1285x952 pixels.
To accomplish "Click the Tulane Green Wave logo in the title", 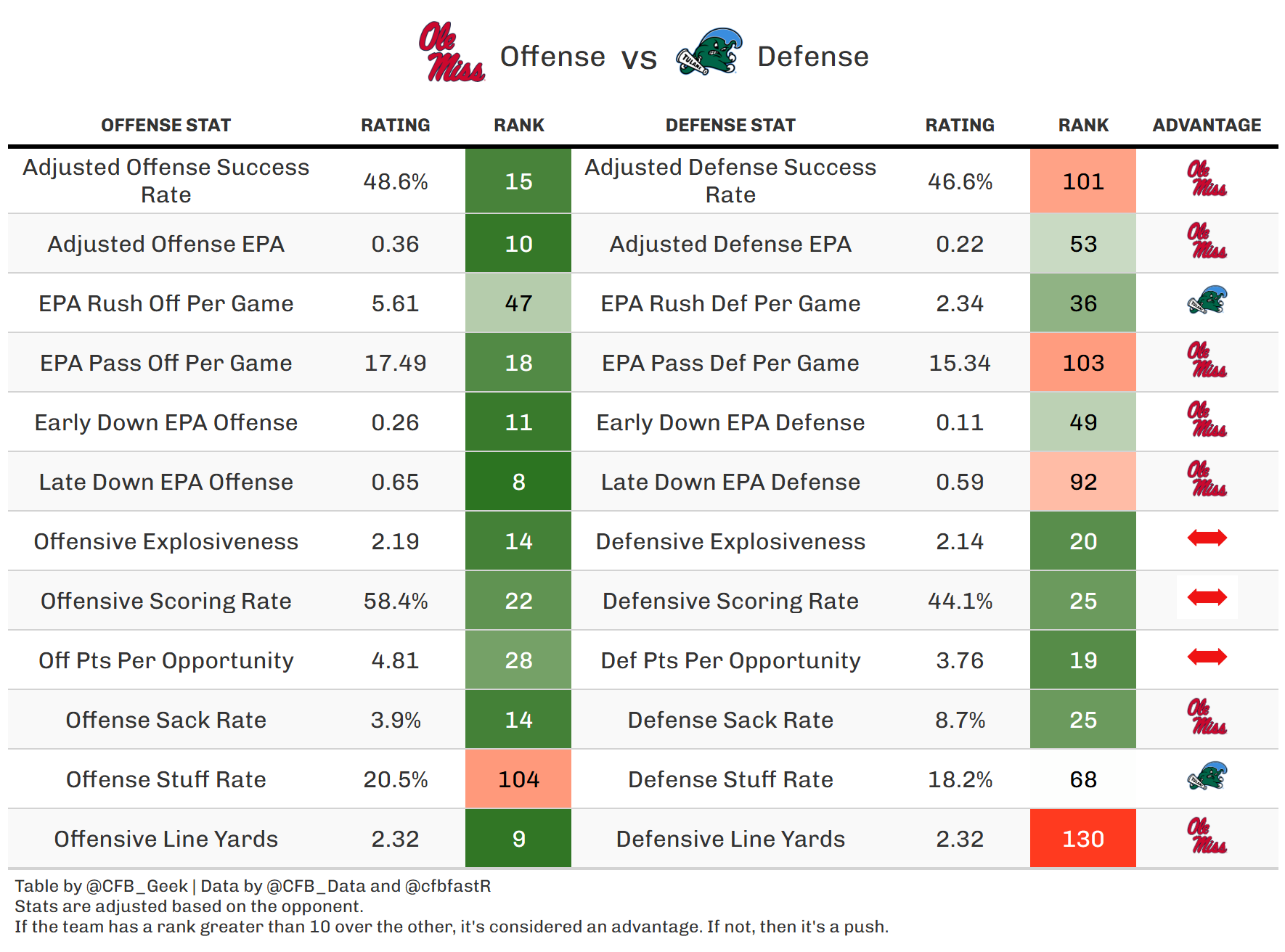I will pyautogui.click(x=709, y=52).
